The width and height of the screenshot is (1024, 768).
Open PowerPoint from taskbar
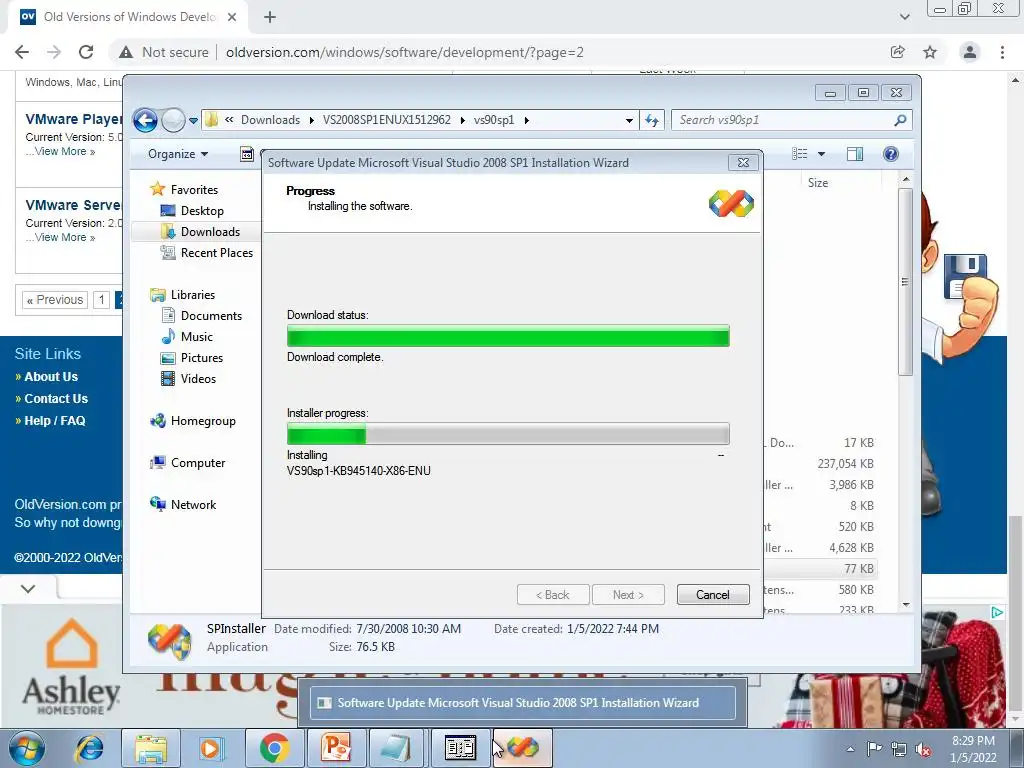pos(336,748)
